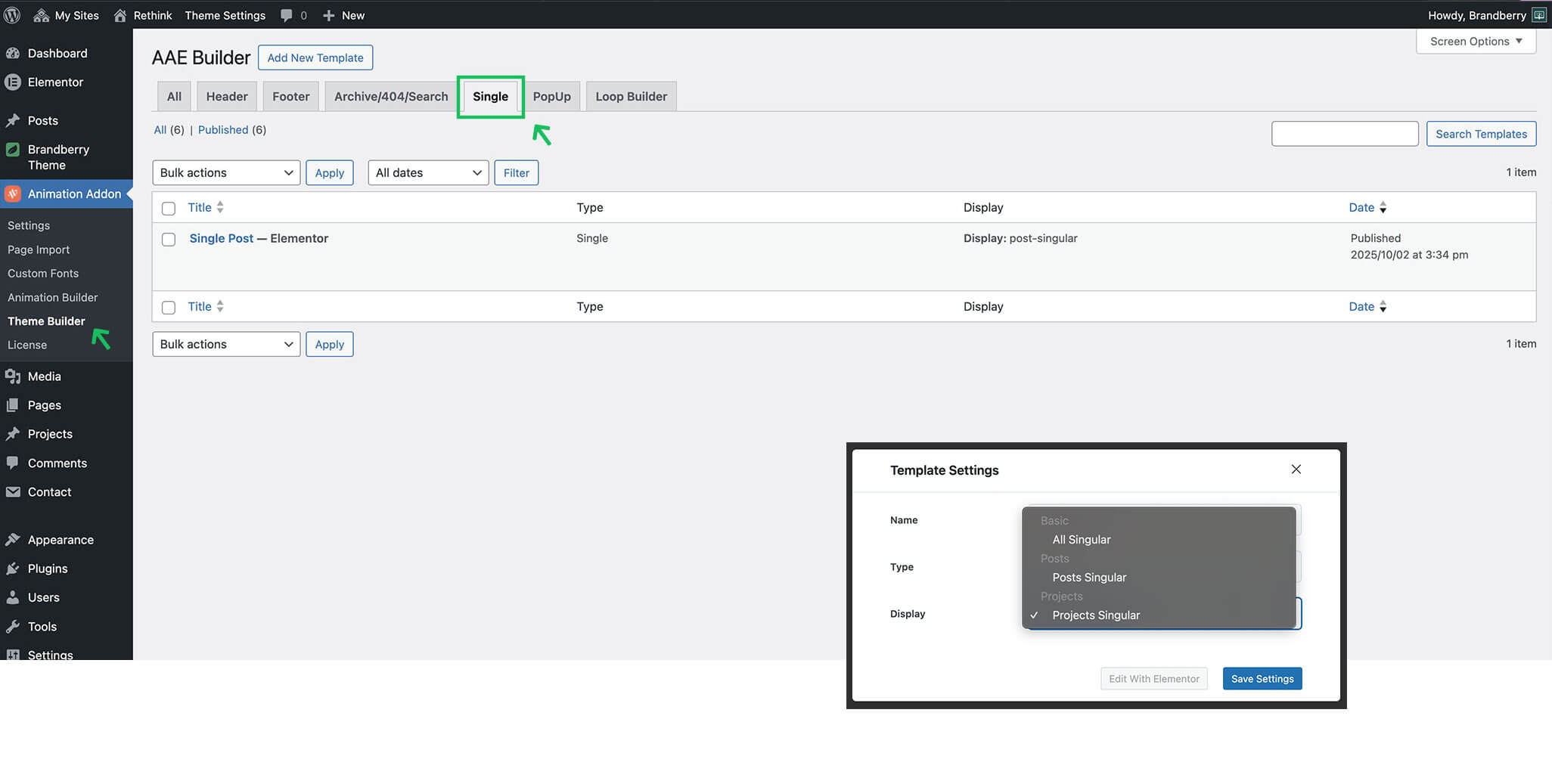Image resolution: width=1552 pixels, height=784 pixels.
Task: Toggle the select-all checkbox in table header
Action: click(169, 209)
